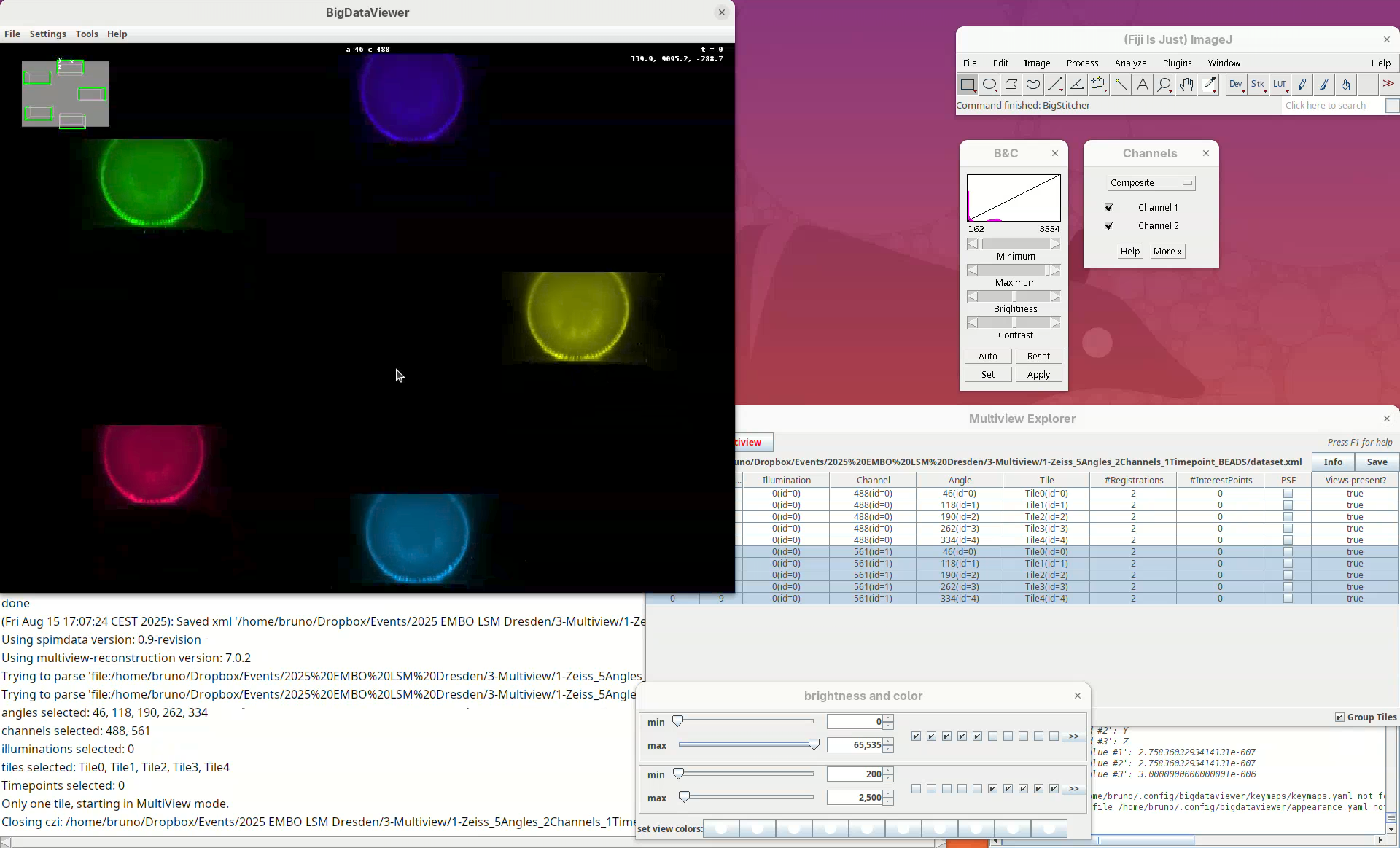This screenshot has height=848, width=1400.
Task: Select the Flood Fill bucket tool
Action: click(x=1346, y=85)
